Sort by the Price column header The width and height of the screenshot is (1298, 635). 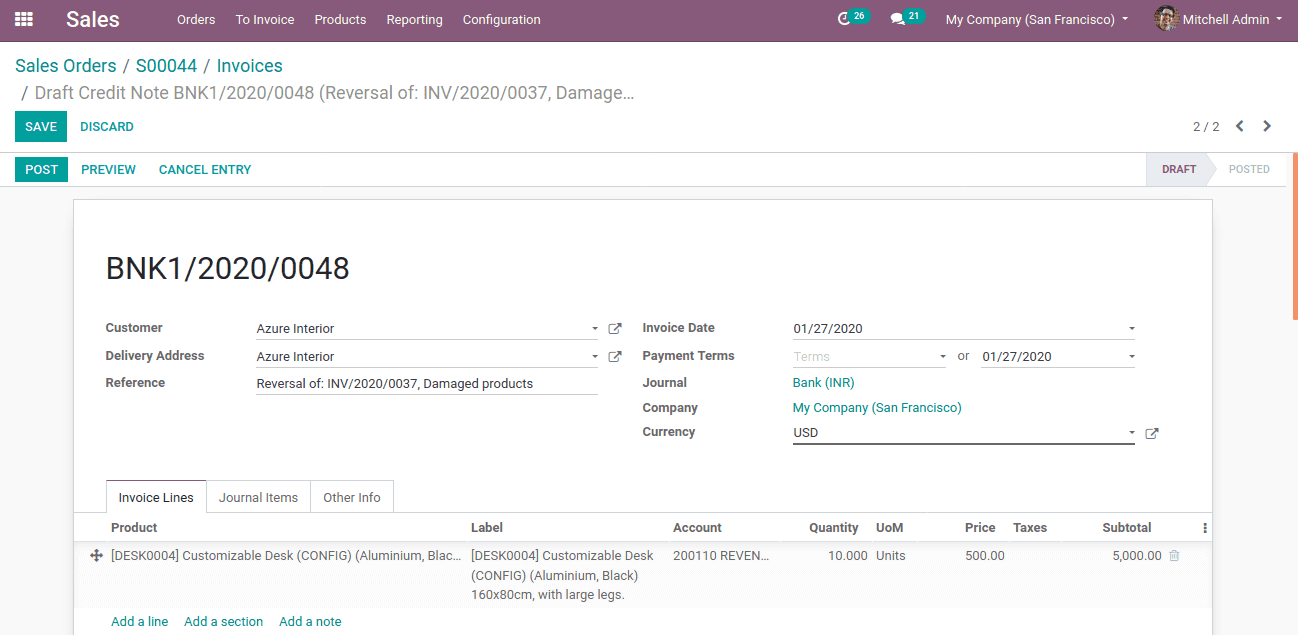click(x=980, y=528)
